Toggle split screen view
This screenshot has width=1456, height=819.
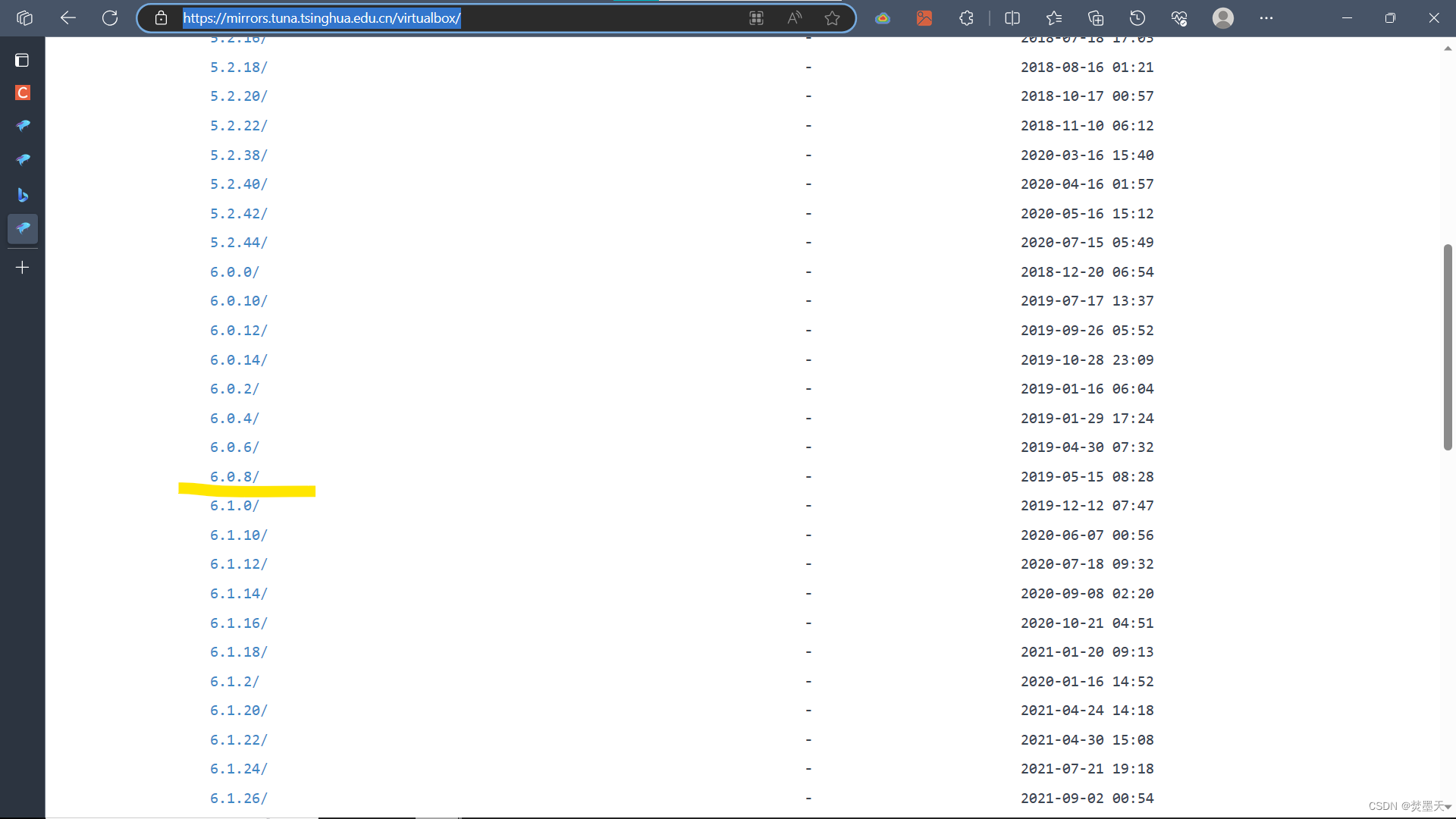coord(1012,18)
